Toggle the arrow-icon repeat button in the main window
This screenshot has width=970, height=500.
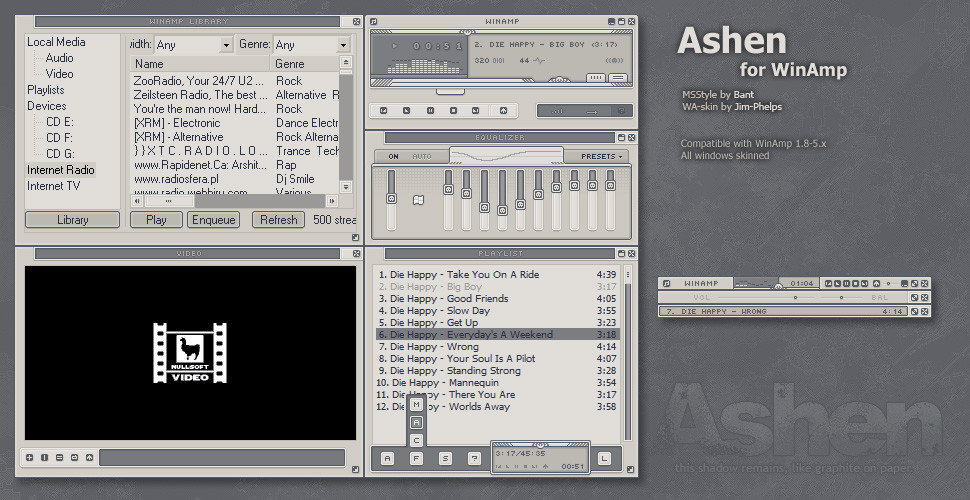(592, 111)
